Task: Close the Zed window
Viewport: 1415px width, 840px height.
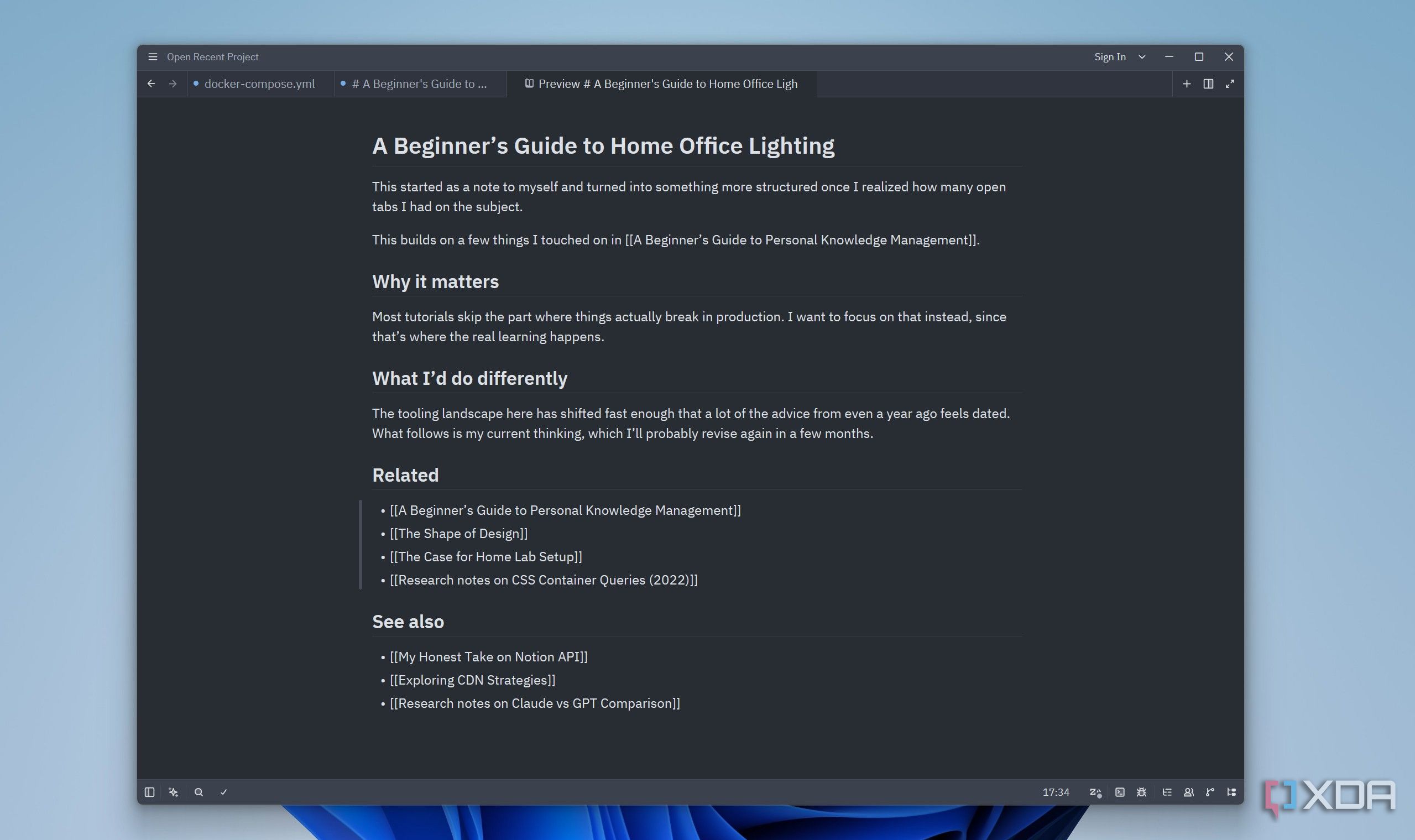Action: [1229, 56]
